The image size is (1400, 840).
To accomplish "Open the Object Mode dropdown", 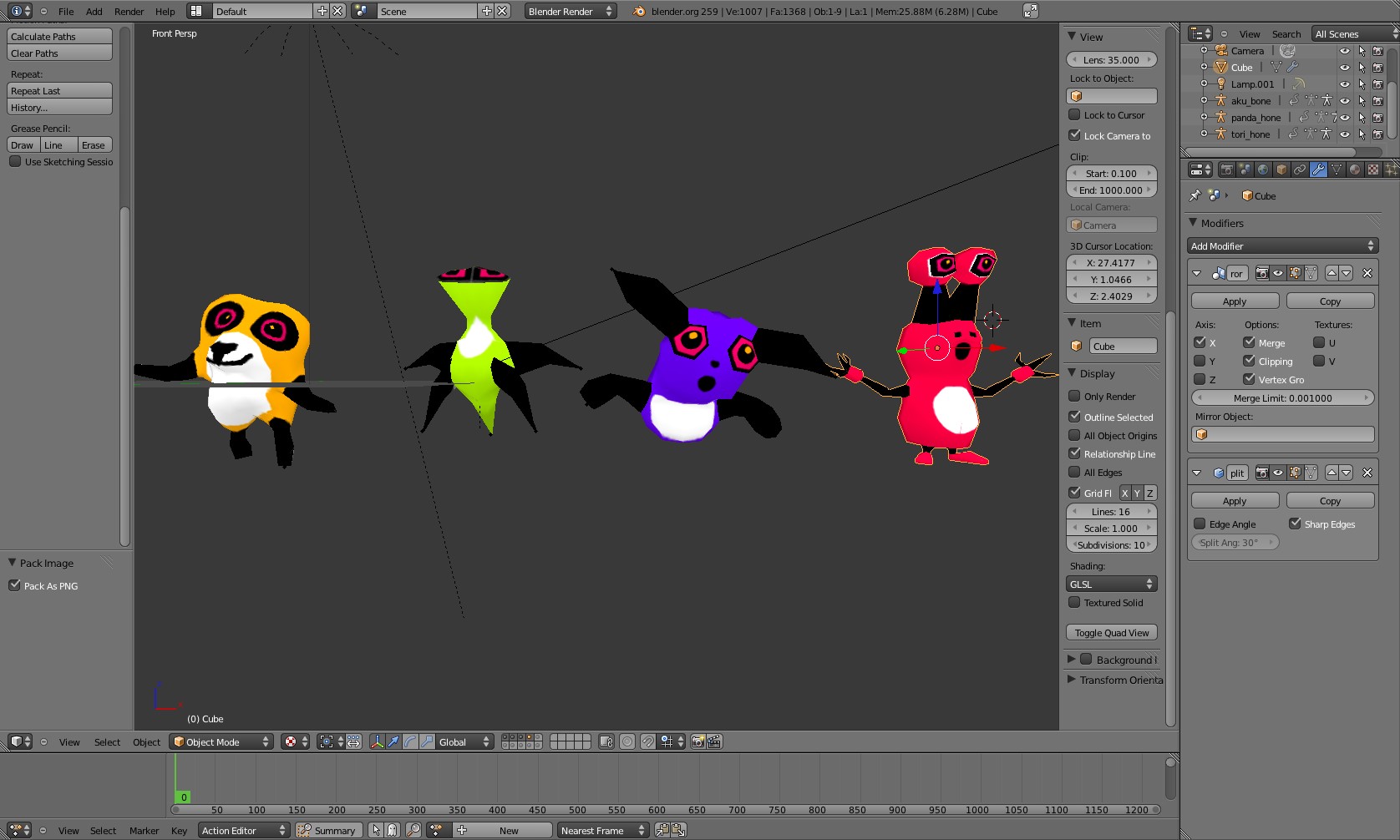I will click(x=221, y=741).
